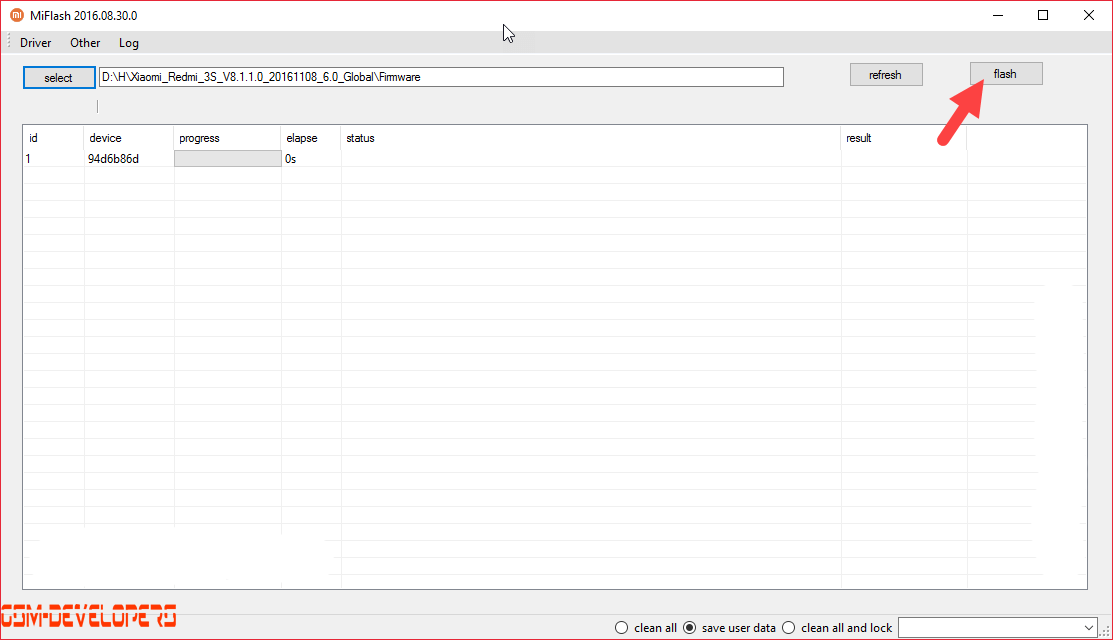1113x640 pixels.
Task: Maximize the MiFlash window
Action: point(1043,15)
